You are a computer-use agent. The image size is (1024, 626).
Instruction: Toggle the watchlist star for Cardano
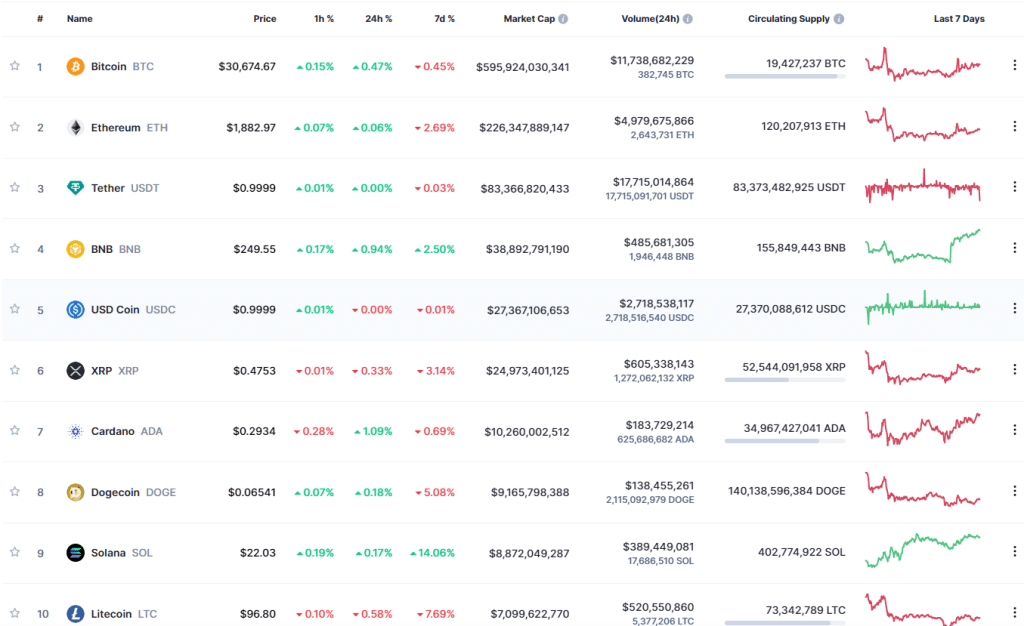[14, 430]
